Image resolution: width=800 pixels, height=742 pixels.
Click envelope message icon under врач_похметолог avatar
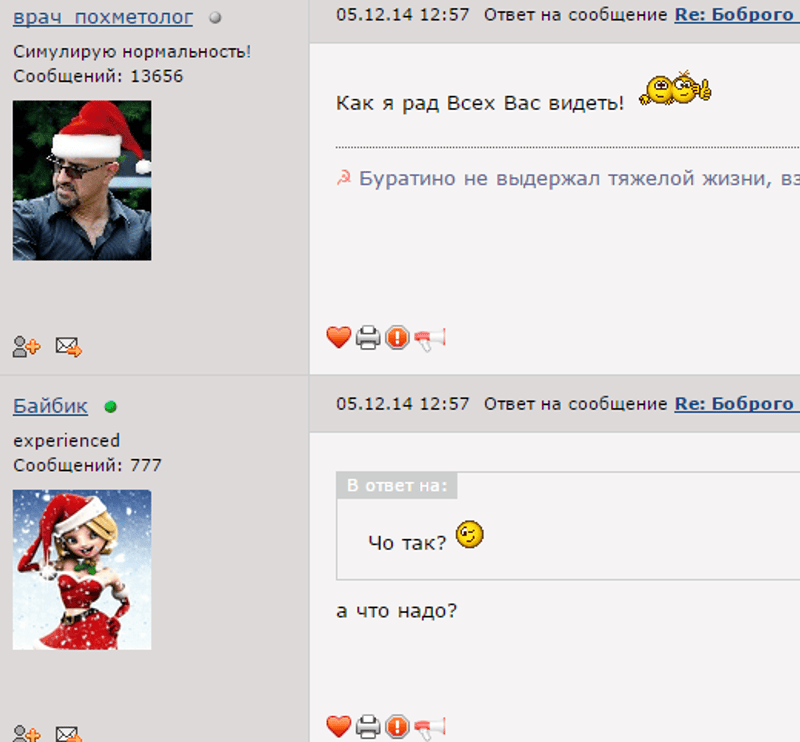[x=69, y=347]
